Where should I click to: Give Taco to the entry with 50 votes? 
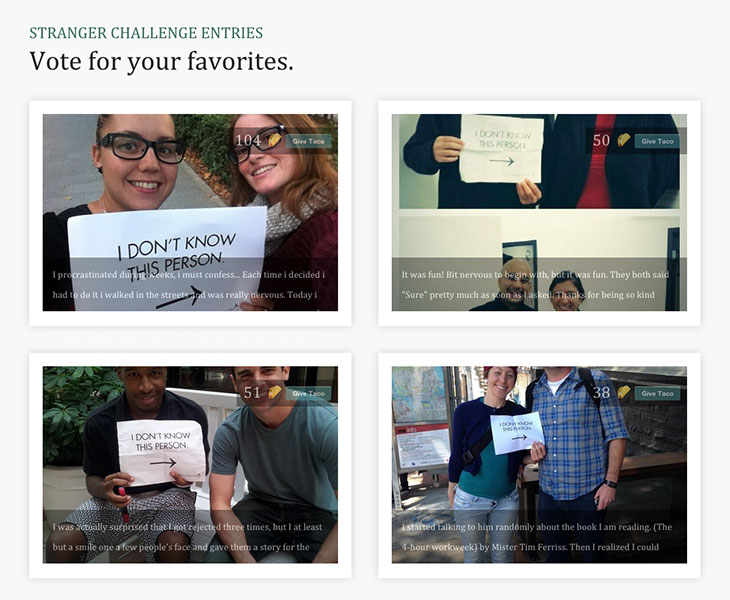point(657,141)
